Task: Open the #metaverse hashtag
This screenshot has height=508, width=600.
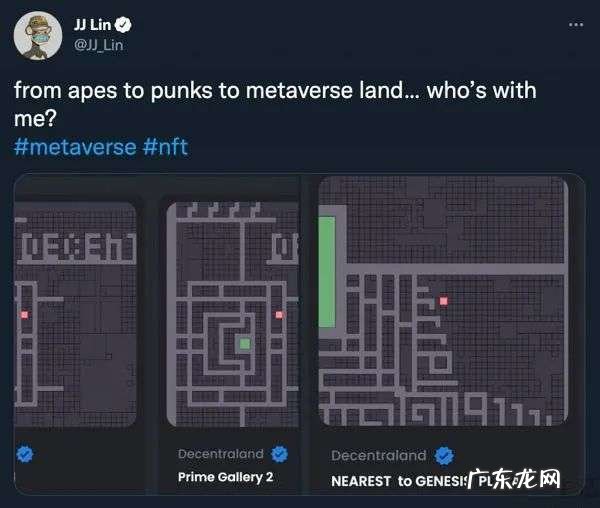Action: coord(75,147)
